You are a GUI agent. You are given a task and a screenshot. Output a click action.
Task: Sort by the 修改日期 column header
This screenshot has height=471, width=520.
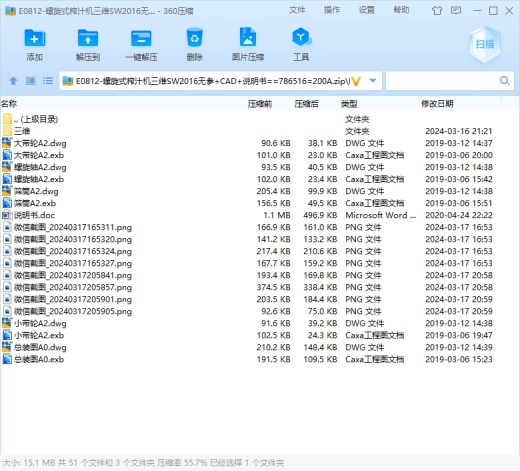click(437, 104)
